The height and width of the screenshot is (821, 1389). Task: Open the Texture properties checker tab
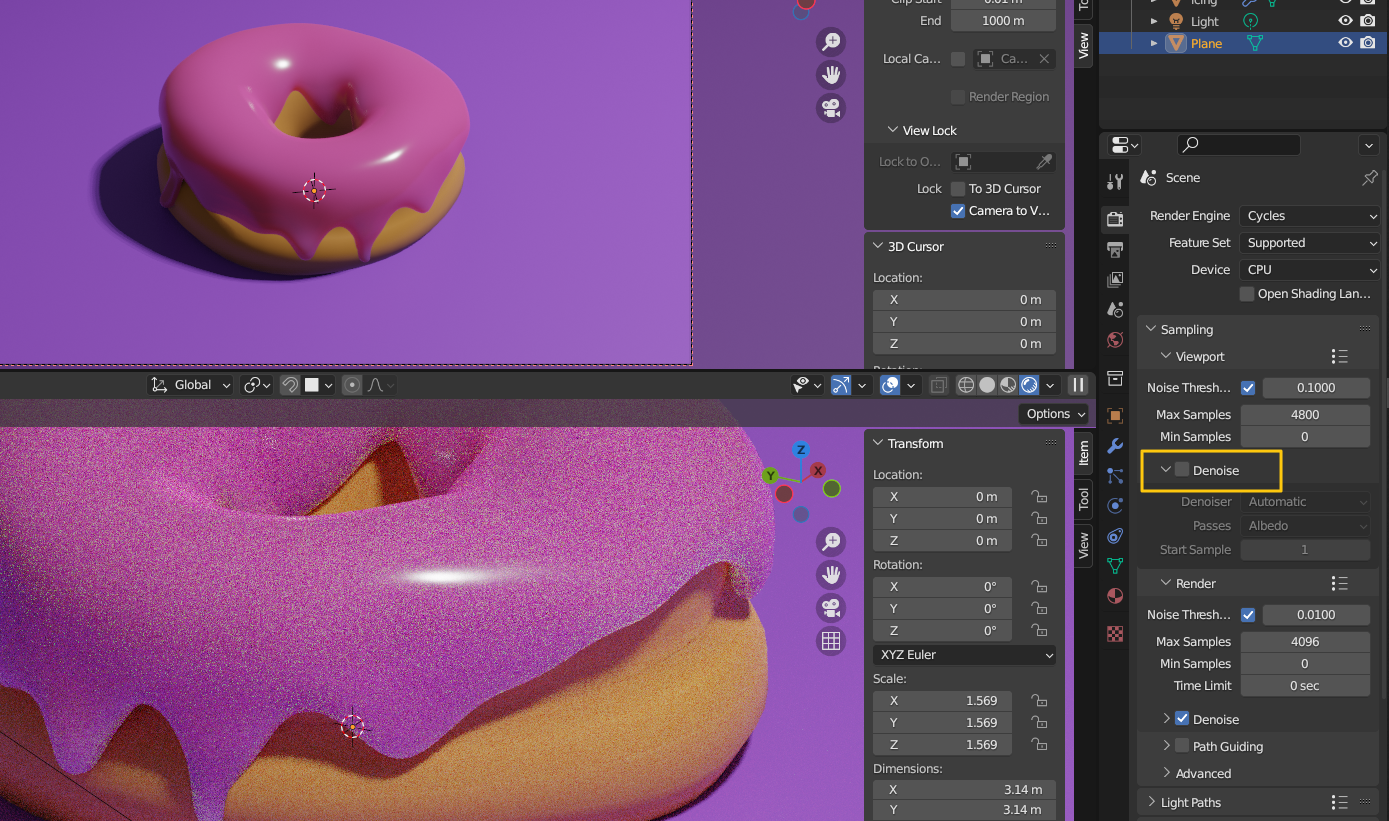click(x=1115, y=633)
